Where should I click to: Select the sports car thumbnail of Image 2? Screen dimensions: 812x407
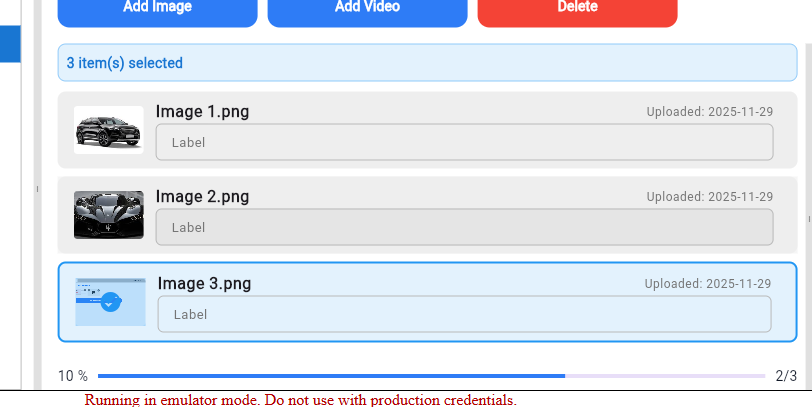point(108,215)
